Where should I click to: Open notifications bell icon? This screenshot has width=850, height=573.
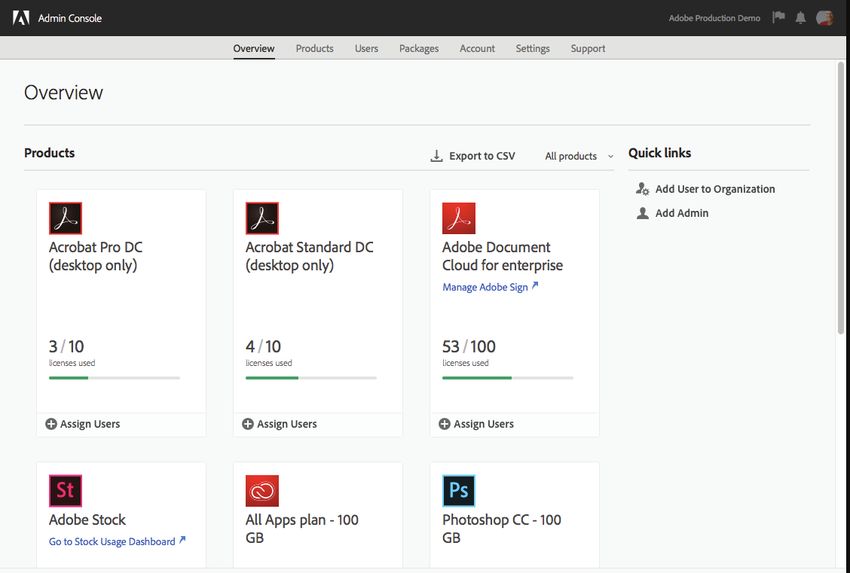point(801,18)
